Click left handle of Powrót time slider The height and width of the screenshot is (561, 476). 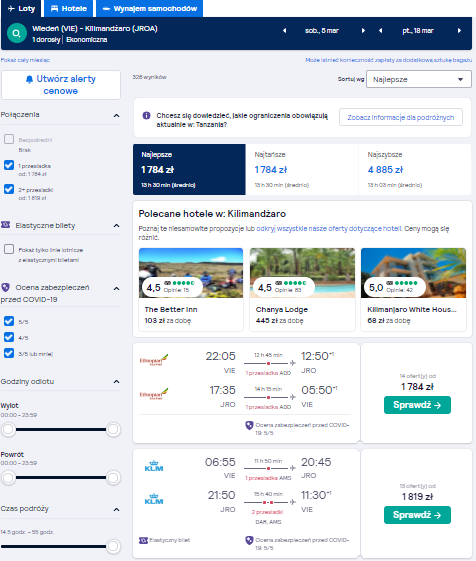tap(8, 477)
